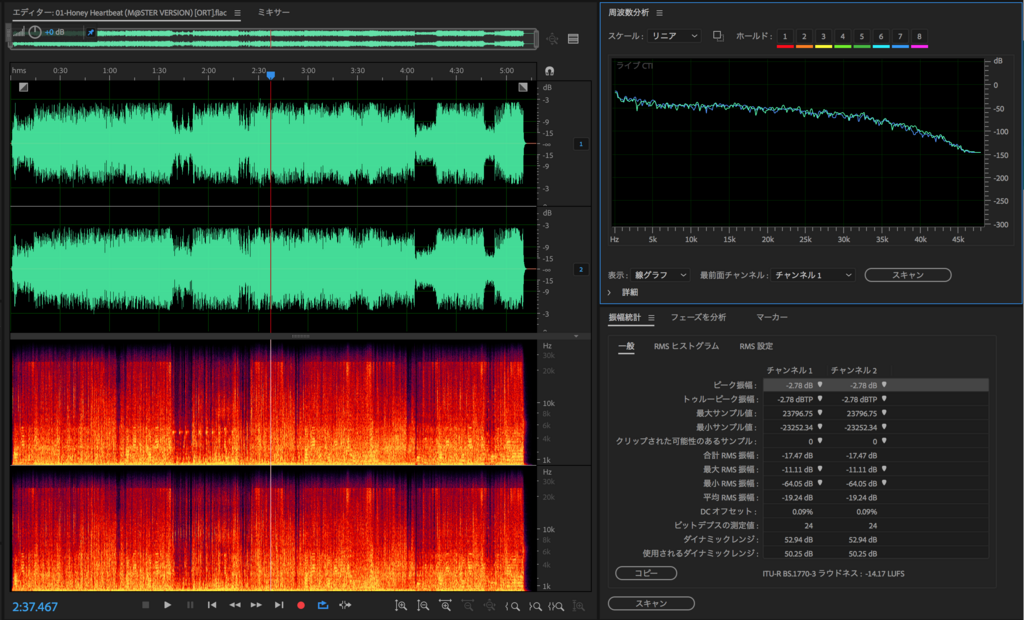
Task: Click the left fade-in handle
Action: click(24, 87)
